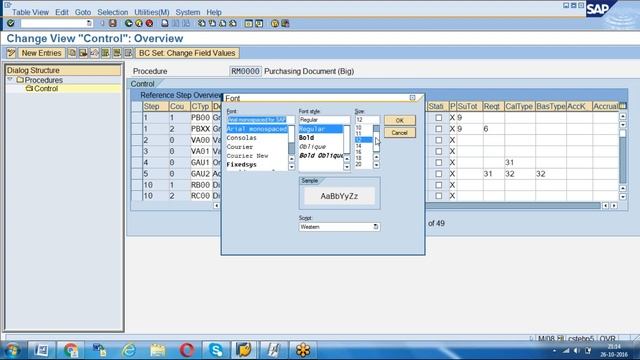Click the Copy As icon beside New Entries
The height and width of the screenshot is (360, 640).
72,53
